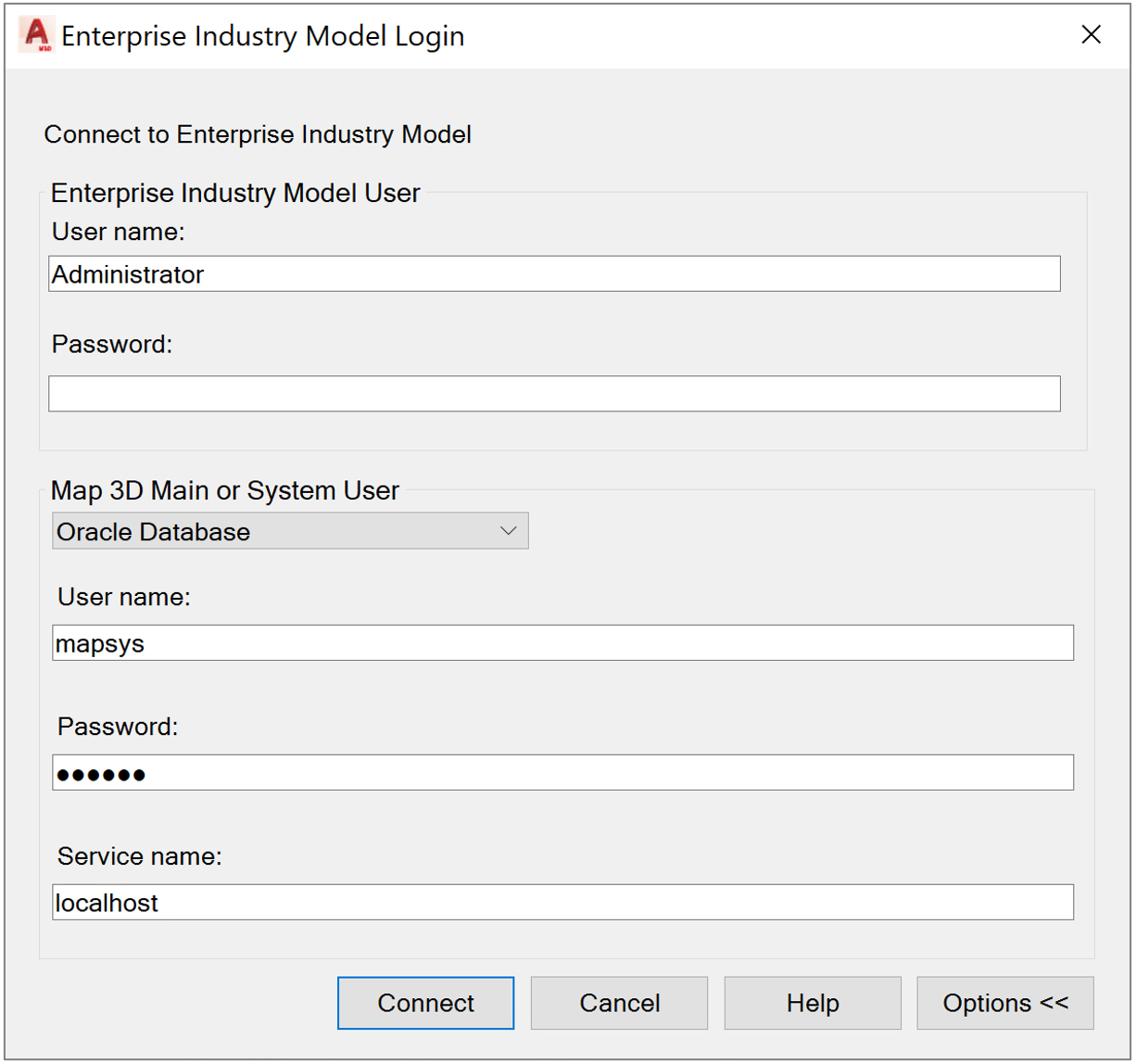The image size is (1136, 1064).
Task: Click the 'Map 3D Main or System User' group label
Action: [225, 490]
